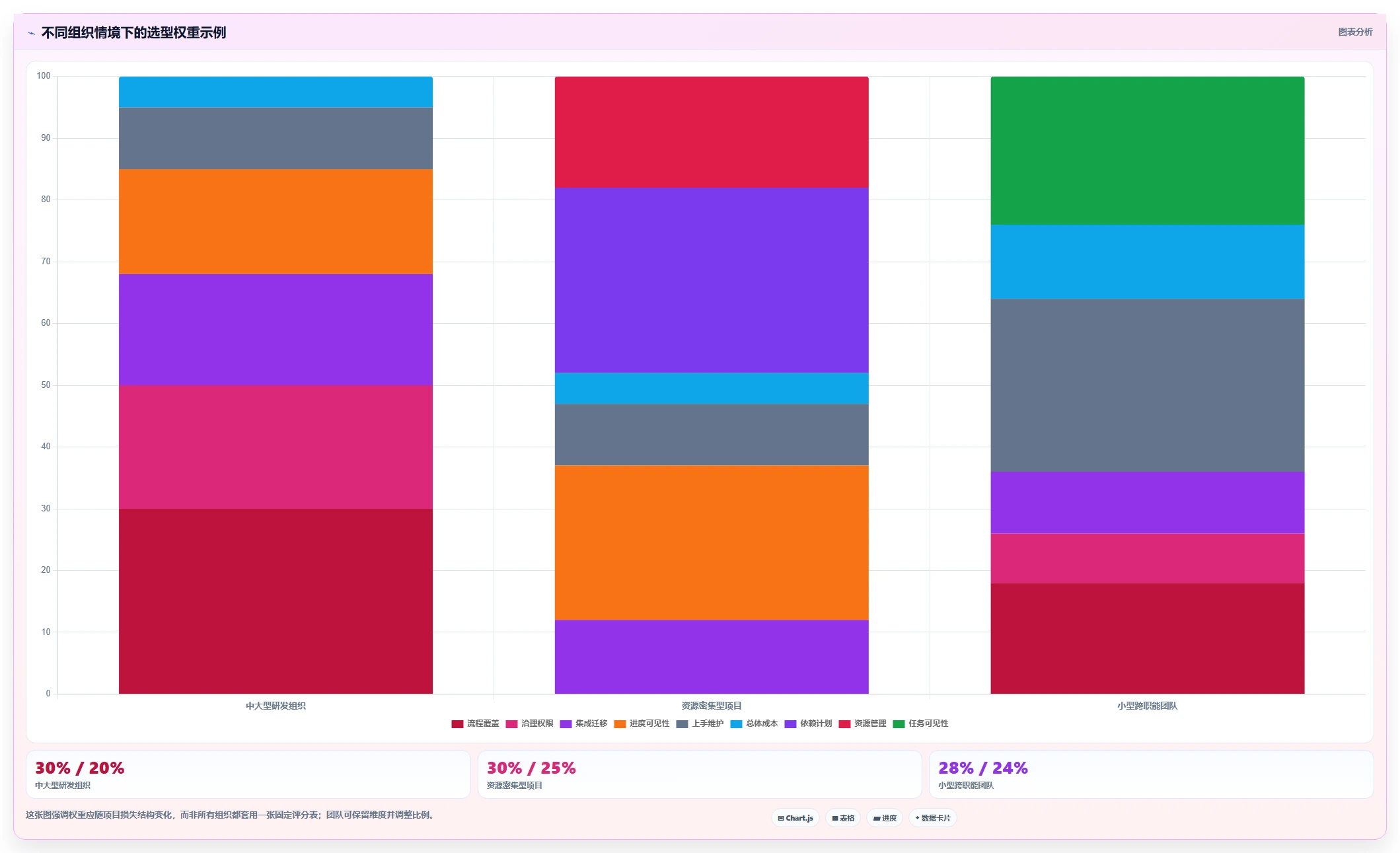This screenshot has height=853, width=1400.
Task: Click the 表格 chip
Action: [843, 818]
